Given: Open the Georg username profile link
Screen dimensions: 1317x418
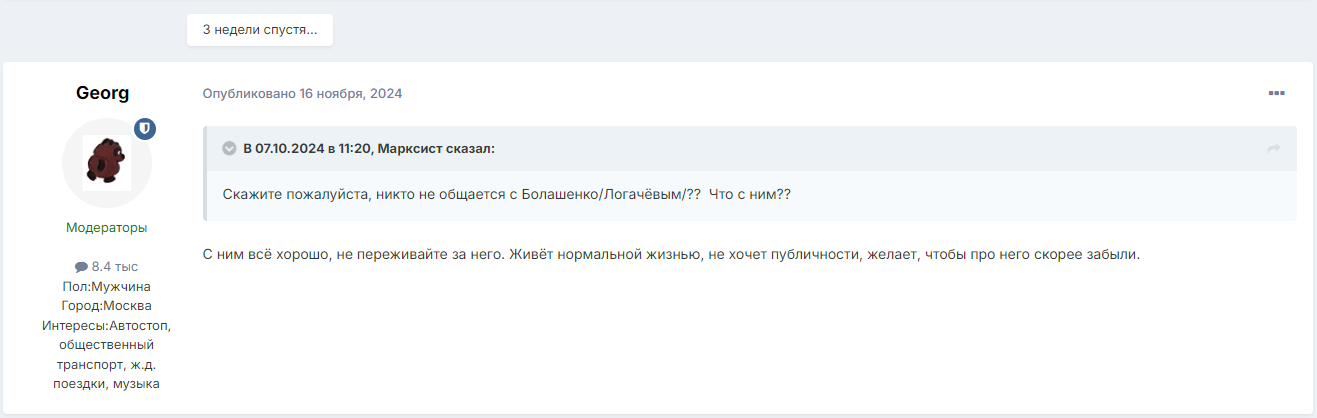Looking at the screenshot, I should (x=102, y=93).
